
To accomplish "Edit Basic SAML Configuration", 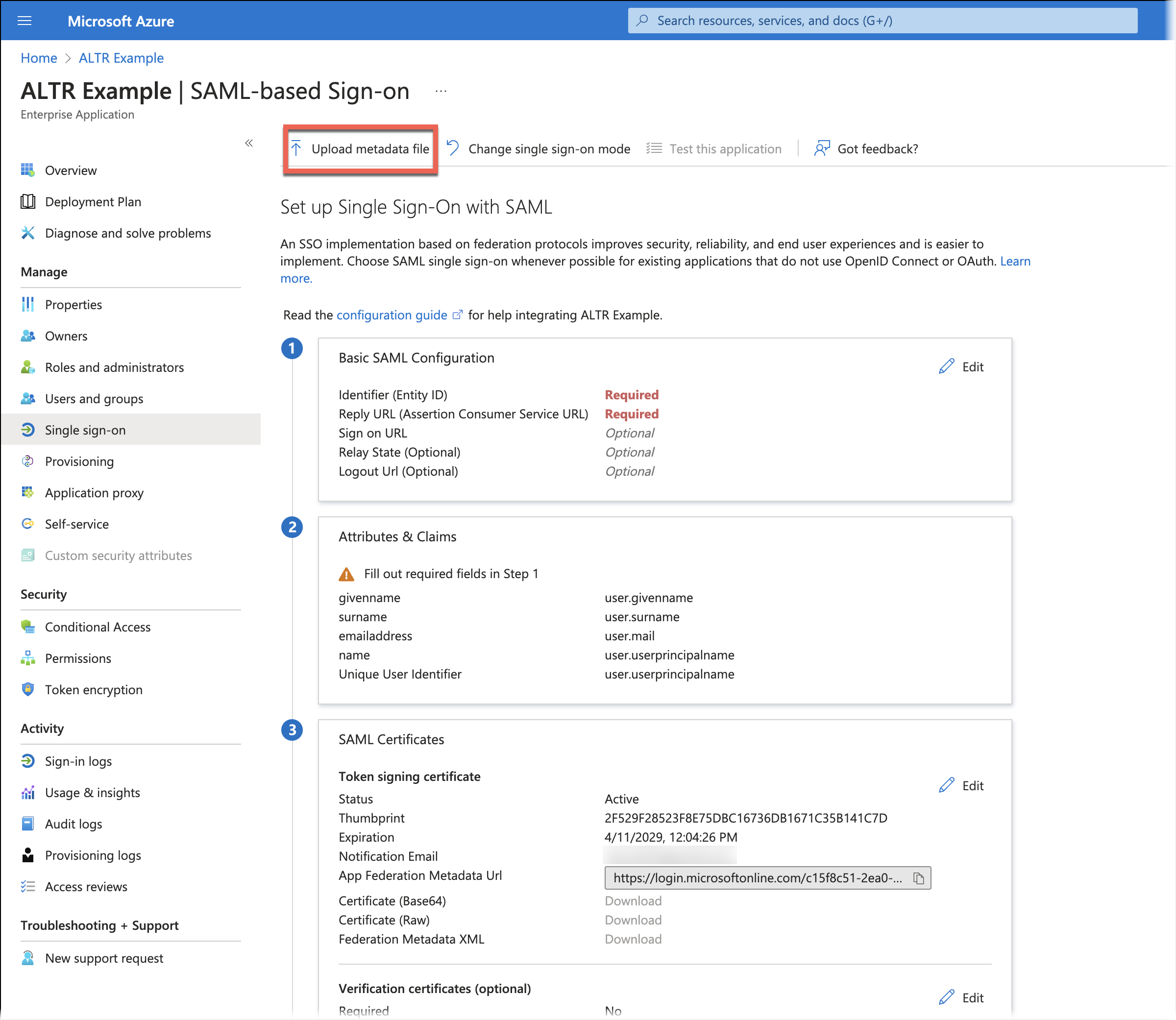I will 961,366.
